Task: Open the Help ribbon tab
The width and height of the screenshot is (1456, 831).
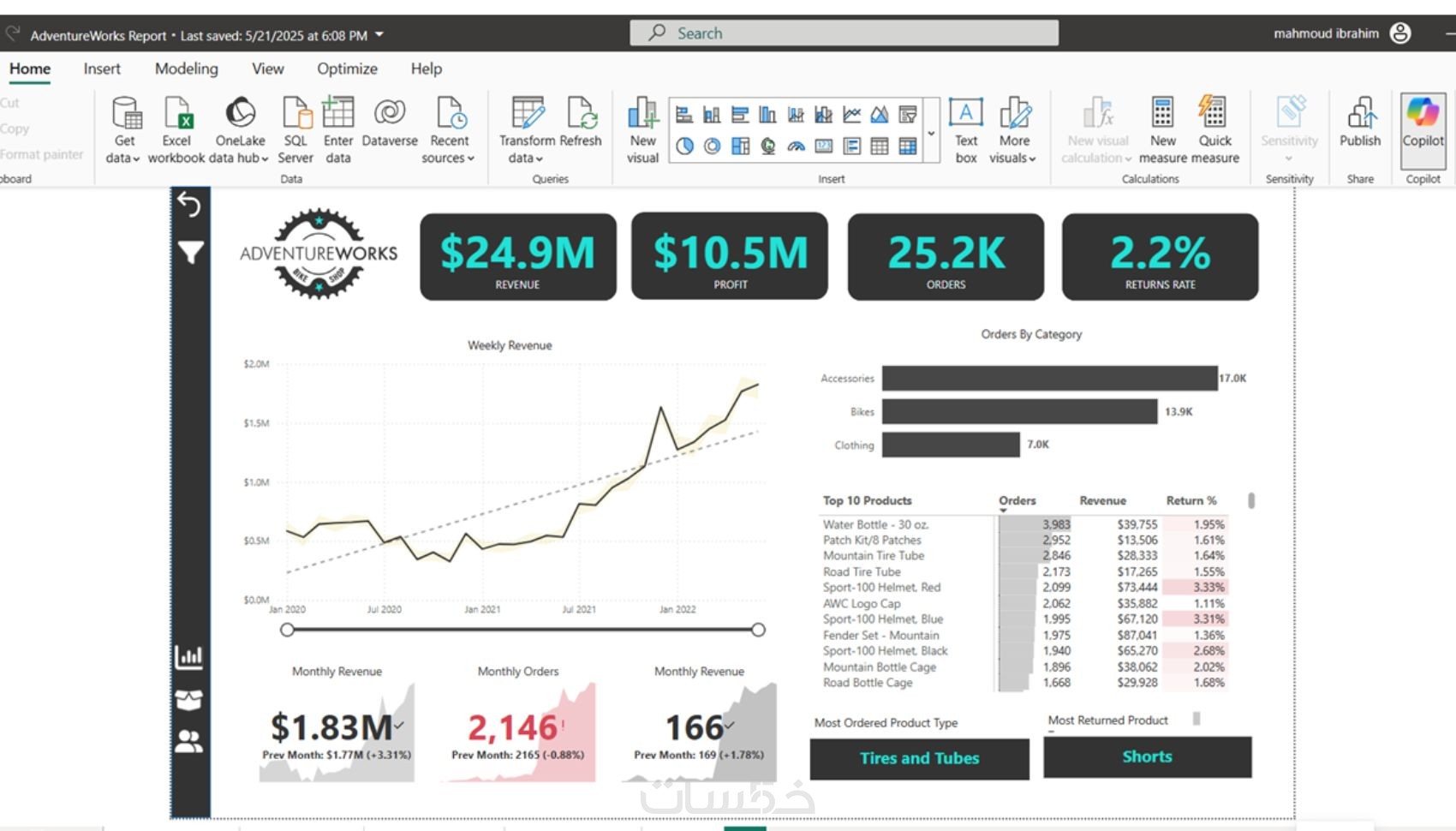Action: pos(427,69)
